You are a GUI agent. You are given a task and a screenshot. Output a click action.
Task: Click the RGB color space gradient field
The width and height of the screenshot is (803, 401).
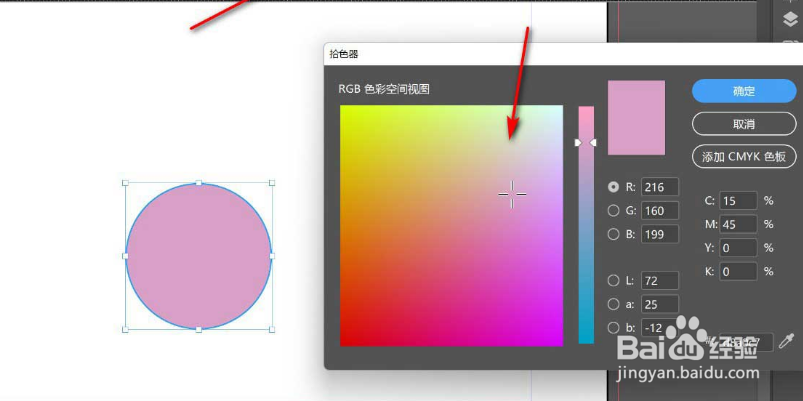tap(451, 225)
